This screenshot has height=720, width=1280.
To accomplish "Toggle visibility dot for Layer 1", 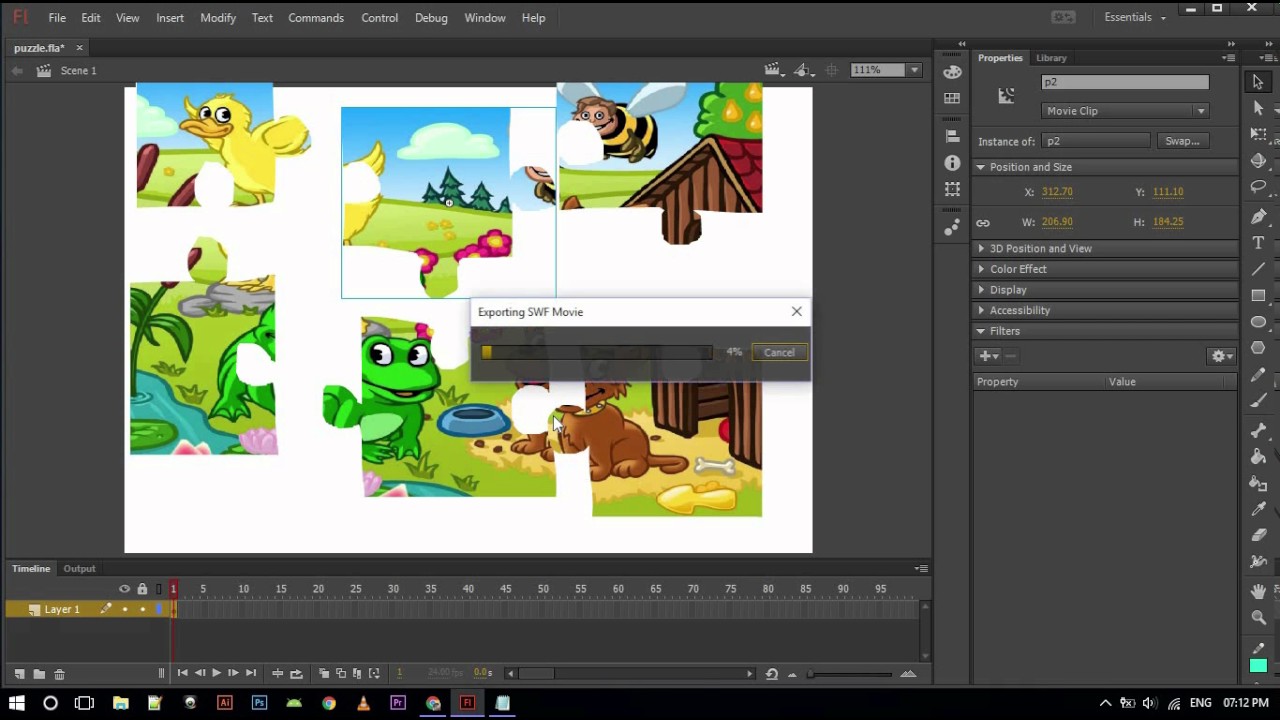I will tap(124, 609).
